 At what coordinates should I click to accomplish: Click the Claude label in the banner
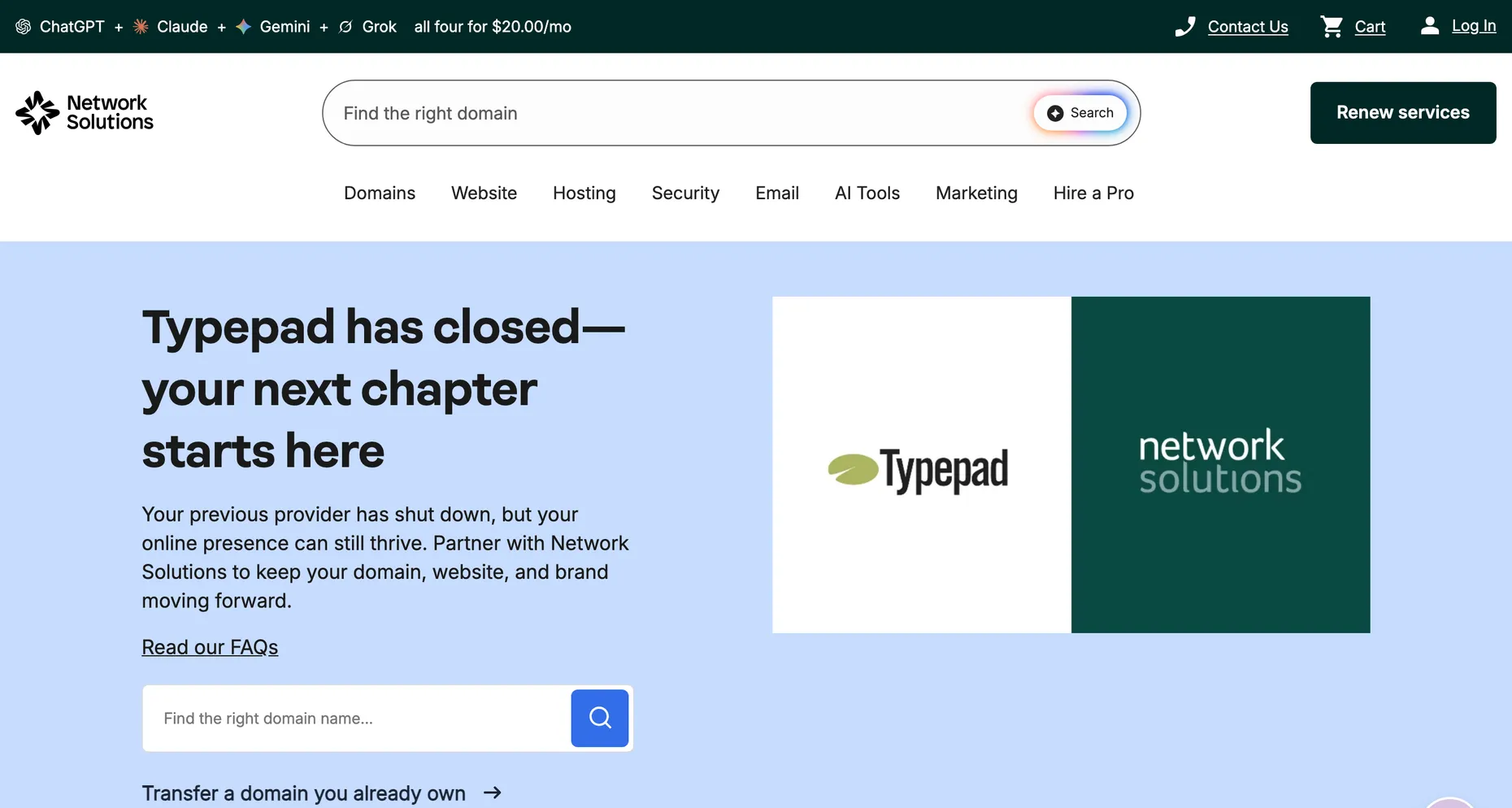tap(182, 27)
